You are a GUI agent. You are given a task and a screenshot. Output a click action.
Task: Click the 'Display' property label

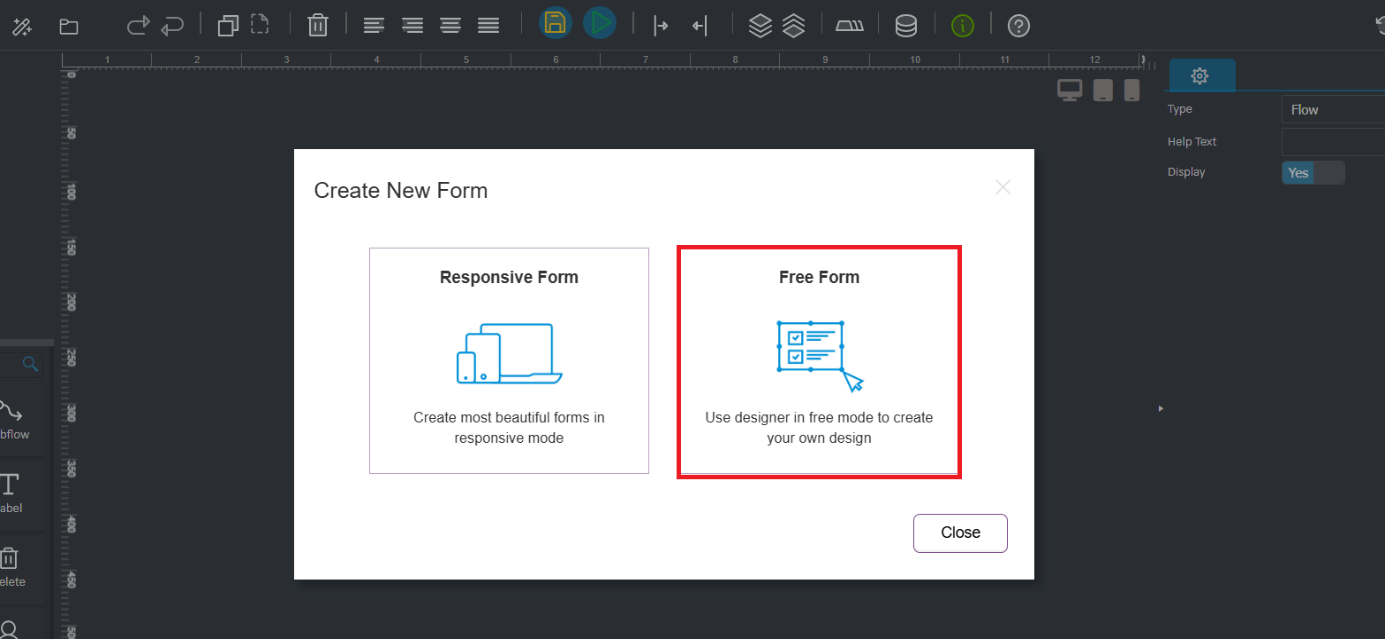point(1186,172)
